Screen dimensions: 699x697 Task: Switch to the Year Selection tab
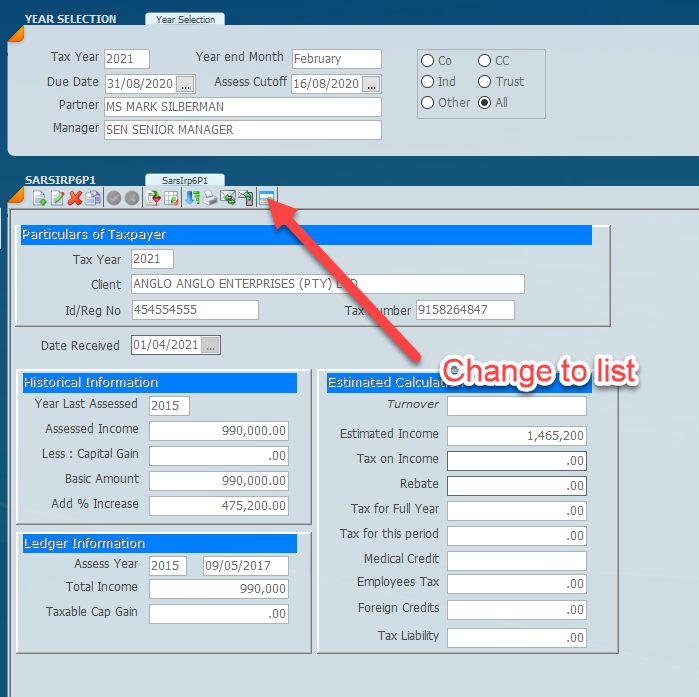point(185,19)
